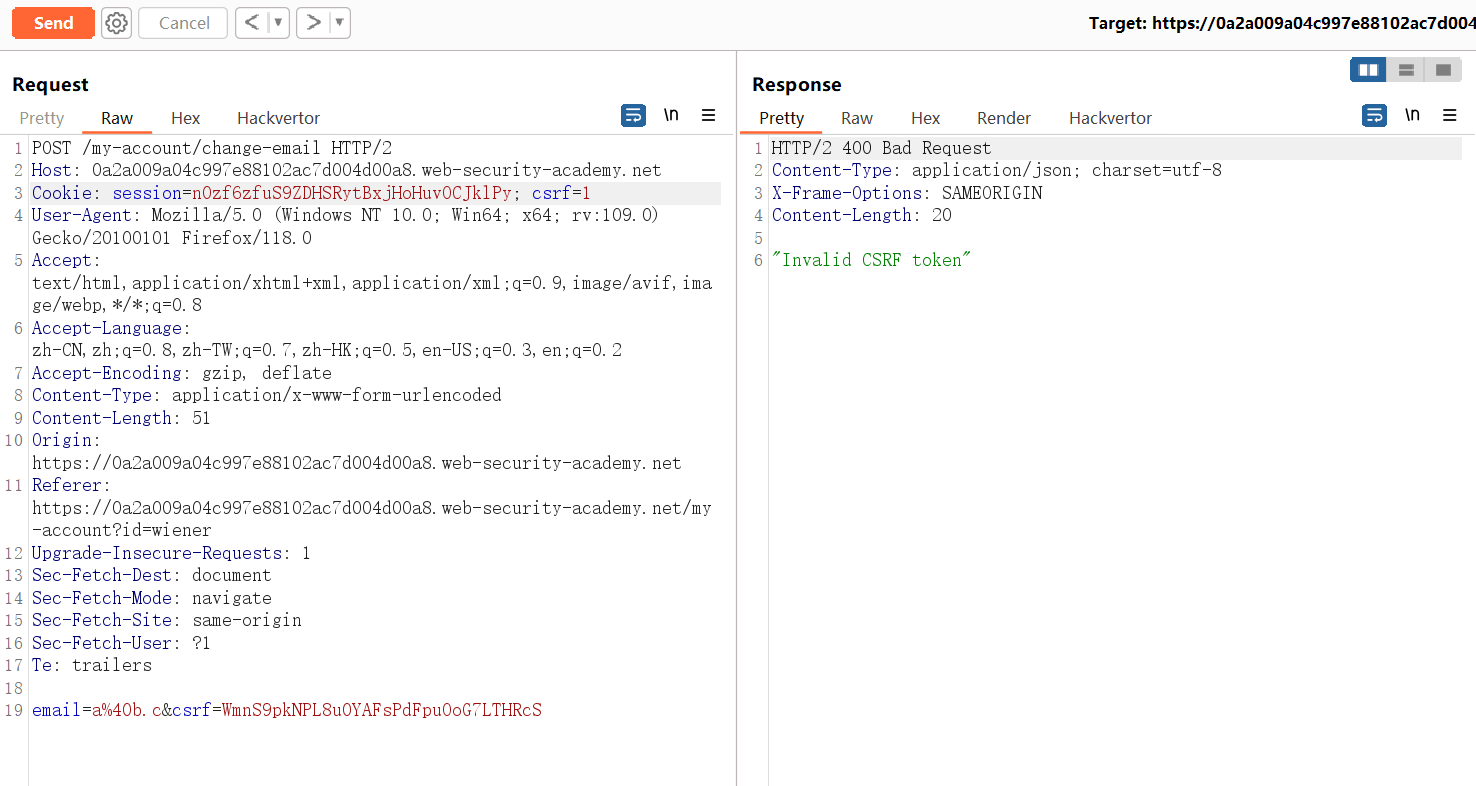Switch to side-by-side split layout
Screen dimensions: 1476x786
(x=1368, y=70)
